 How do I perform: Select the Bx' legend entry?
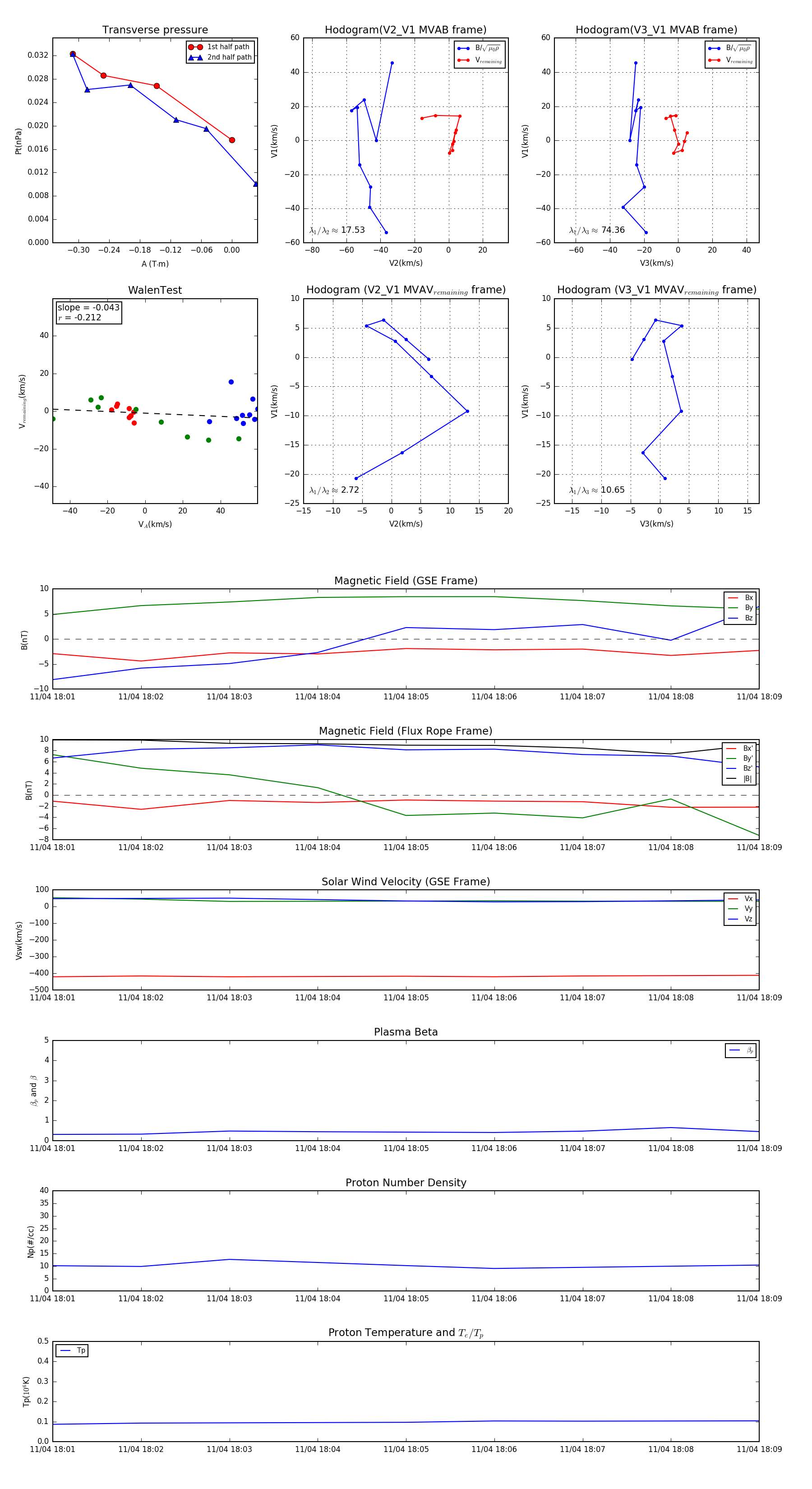pos(739,749)
